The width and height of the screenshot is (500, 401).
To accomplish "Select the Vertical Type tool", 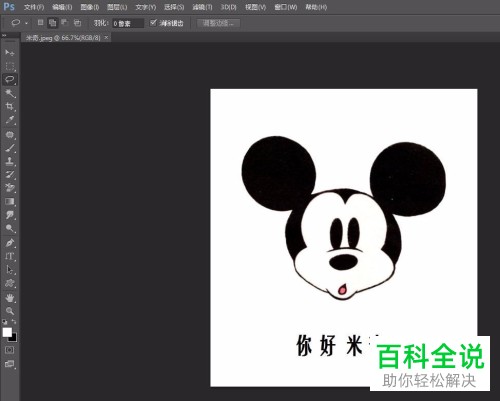I will [10, 256].
